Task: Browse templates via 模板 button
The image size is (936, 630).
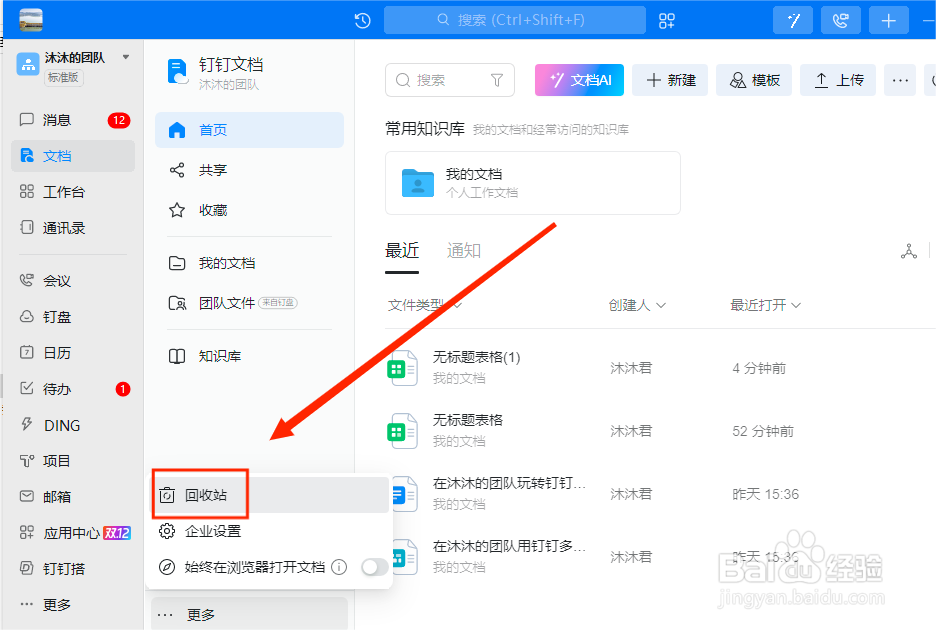Action: pyautogui.click(x=754, y=80)
